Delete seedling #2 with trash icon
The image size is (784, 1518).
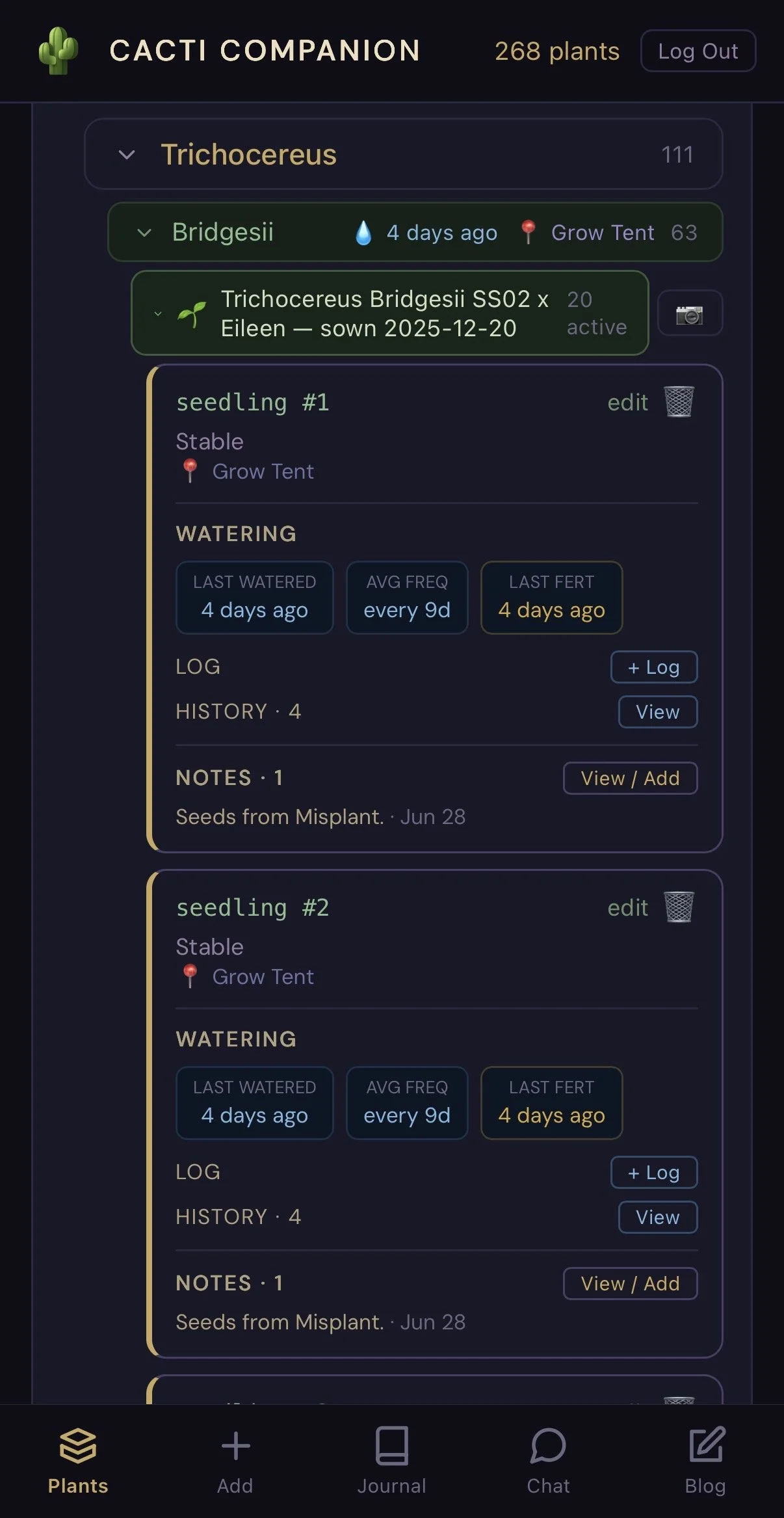tap(679, 907)
